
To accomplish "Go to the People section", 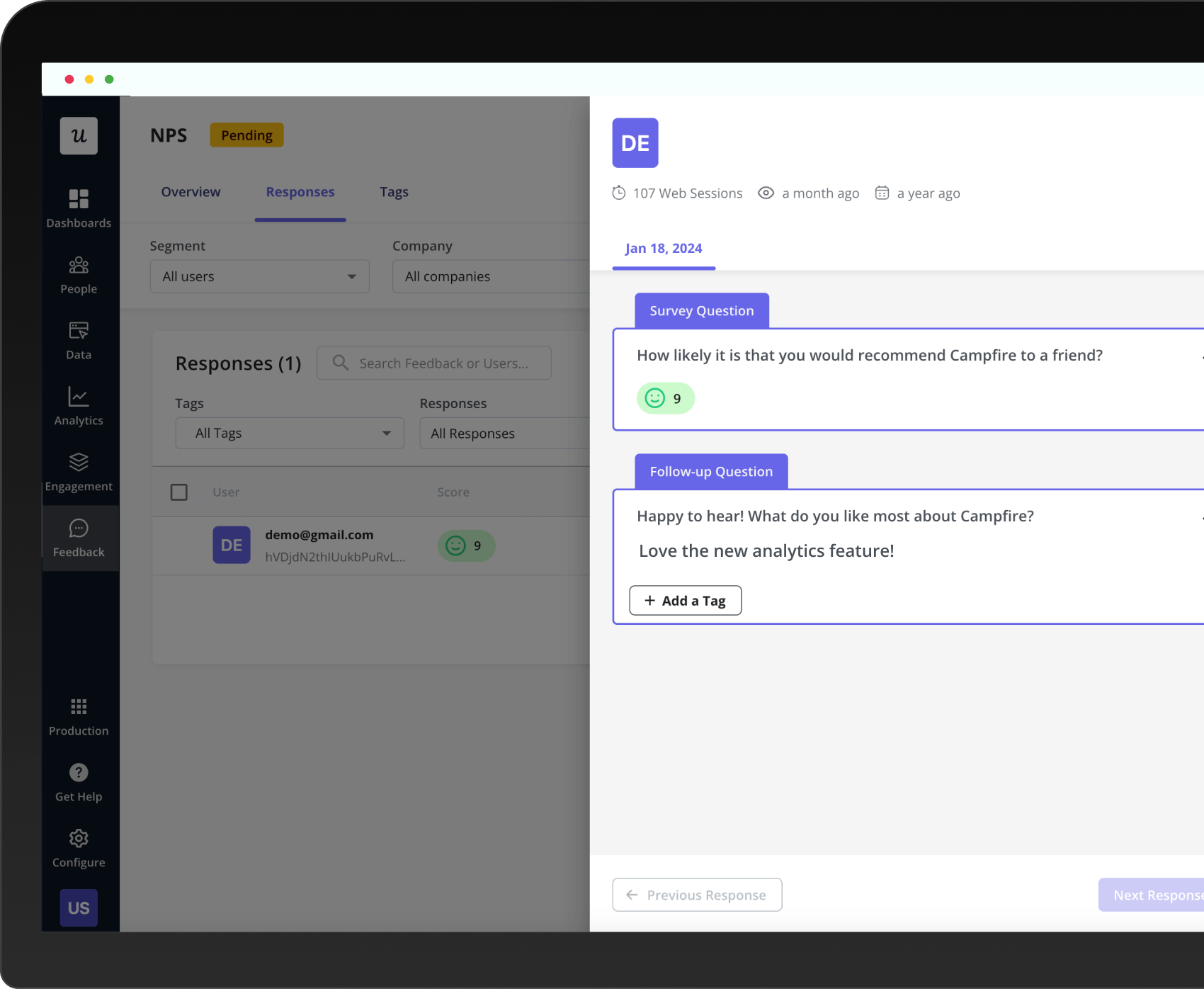I will (x=79, y=274).
